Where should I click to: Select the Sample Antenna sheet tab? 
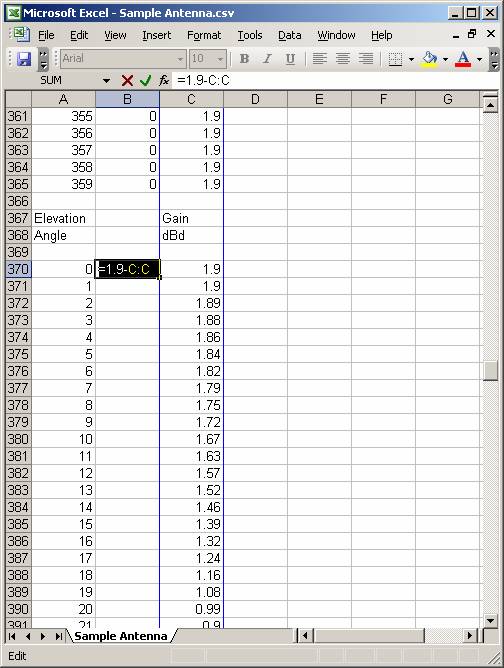(x=121, y=636)
